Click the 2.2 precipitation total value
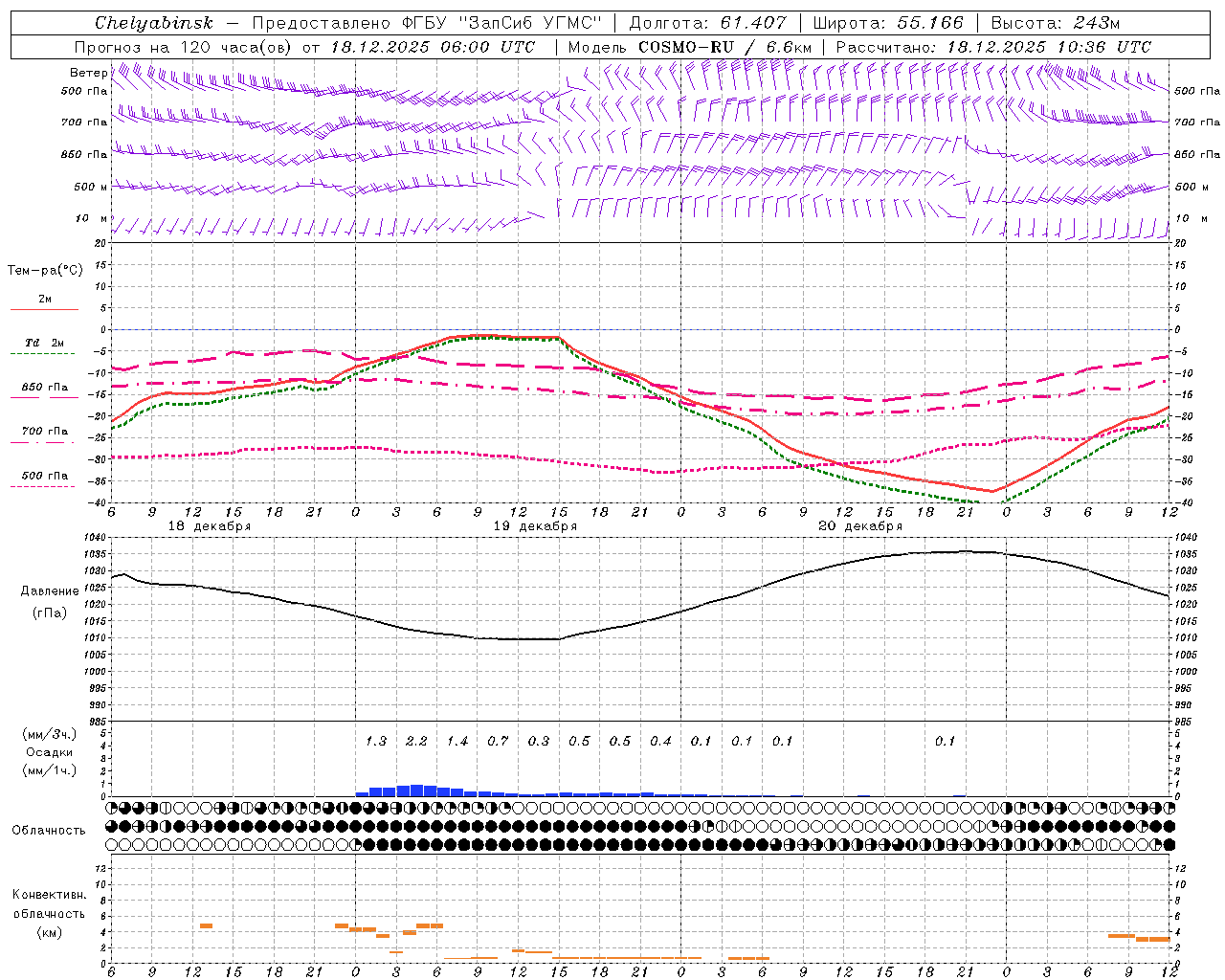Viewport: 1225px width, 980px height. [x=417, y=742]
